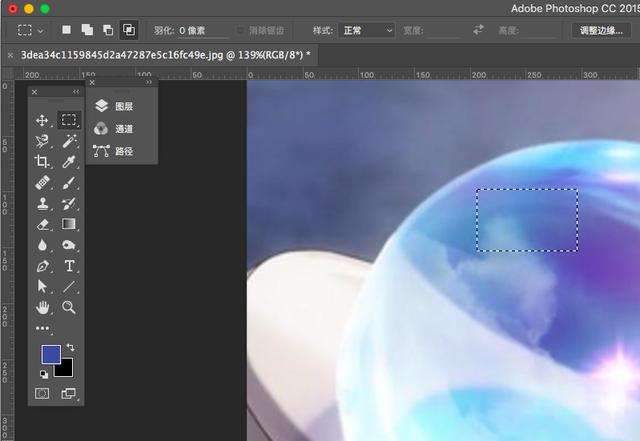Viewport: 640px width, 441px height.
Task: Open the Edit Toolbar three-dots menu
Action: click(42, 328)
